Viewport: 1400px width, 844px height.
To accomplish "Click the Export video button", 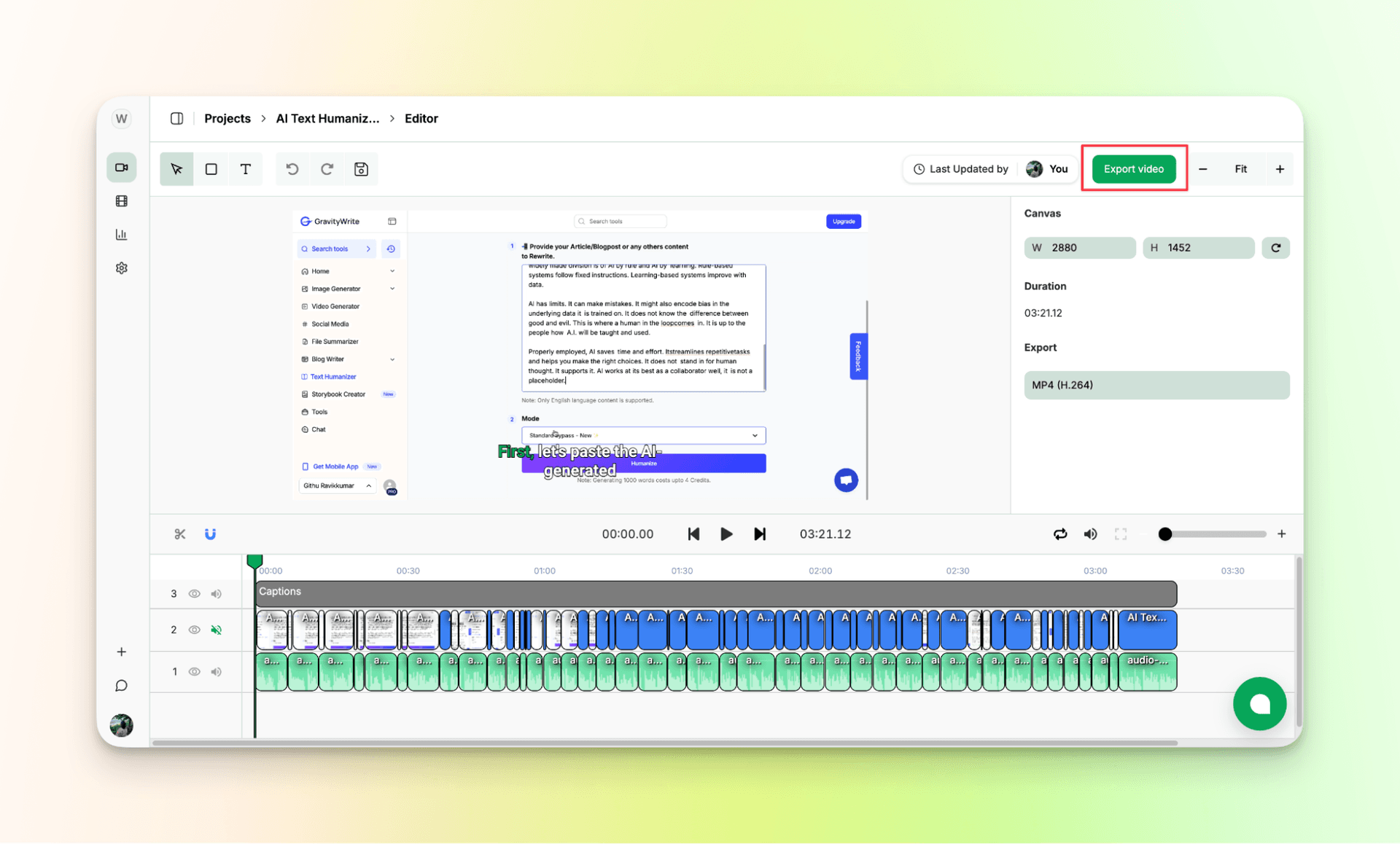I will click(x=1133, y=168).
